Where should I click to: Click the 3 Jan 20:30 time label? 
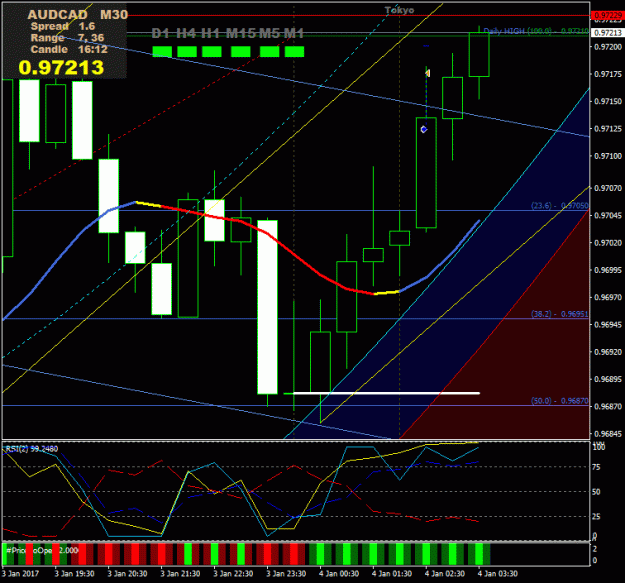[x=128, y=574]
